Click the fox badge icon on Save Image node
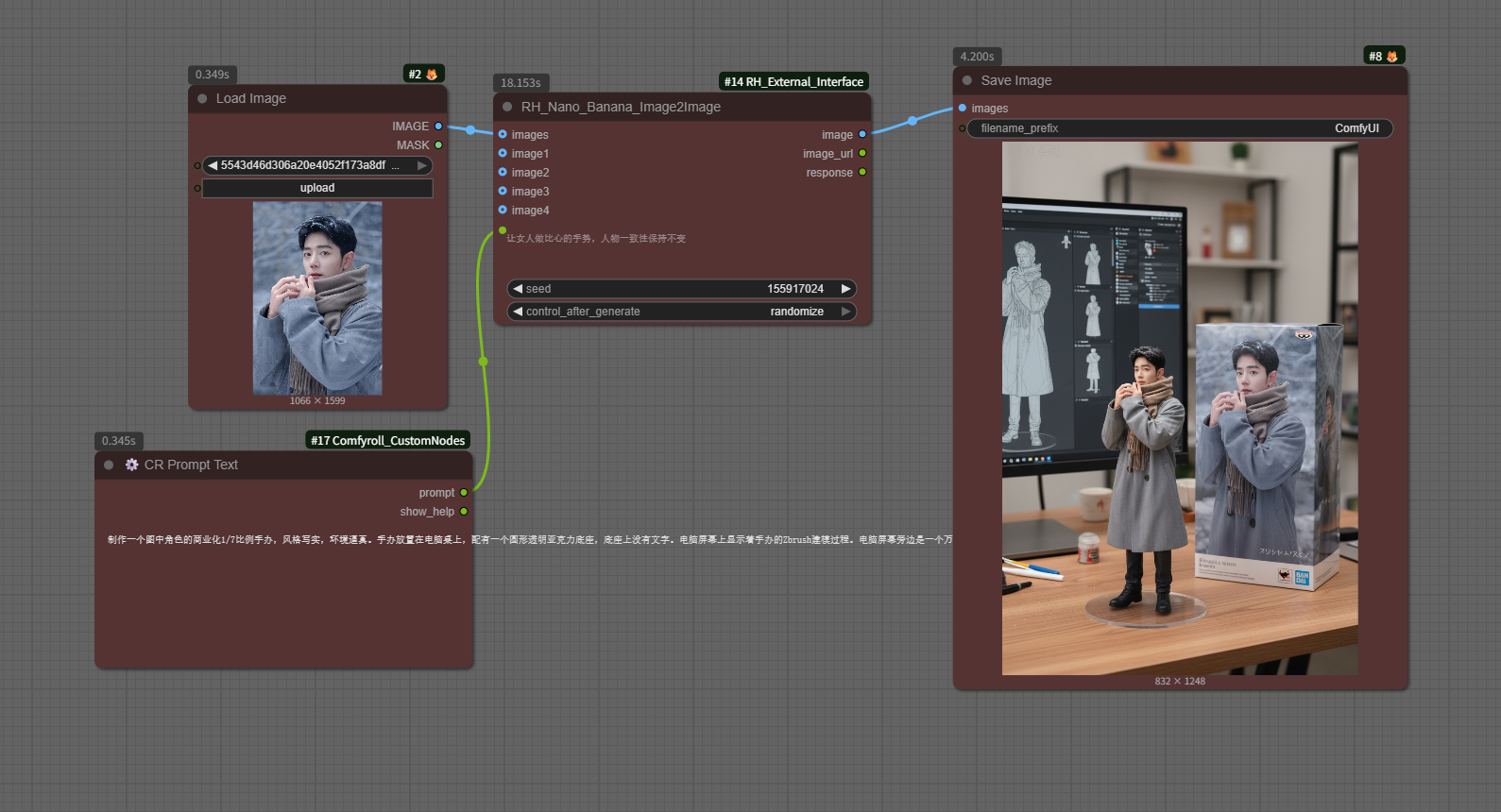The height and width of the screenshot is (812, 1501). pos(1391,57)
